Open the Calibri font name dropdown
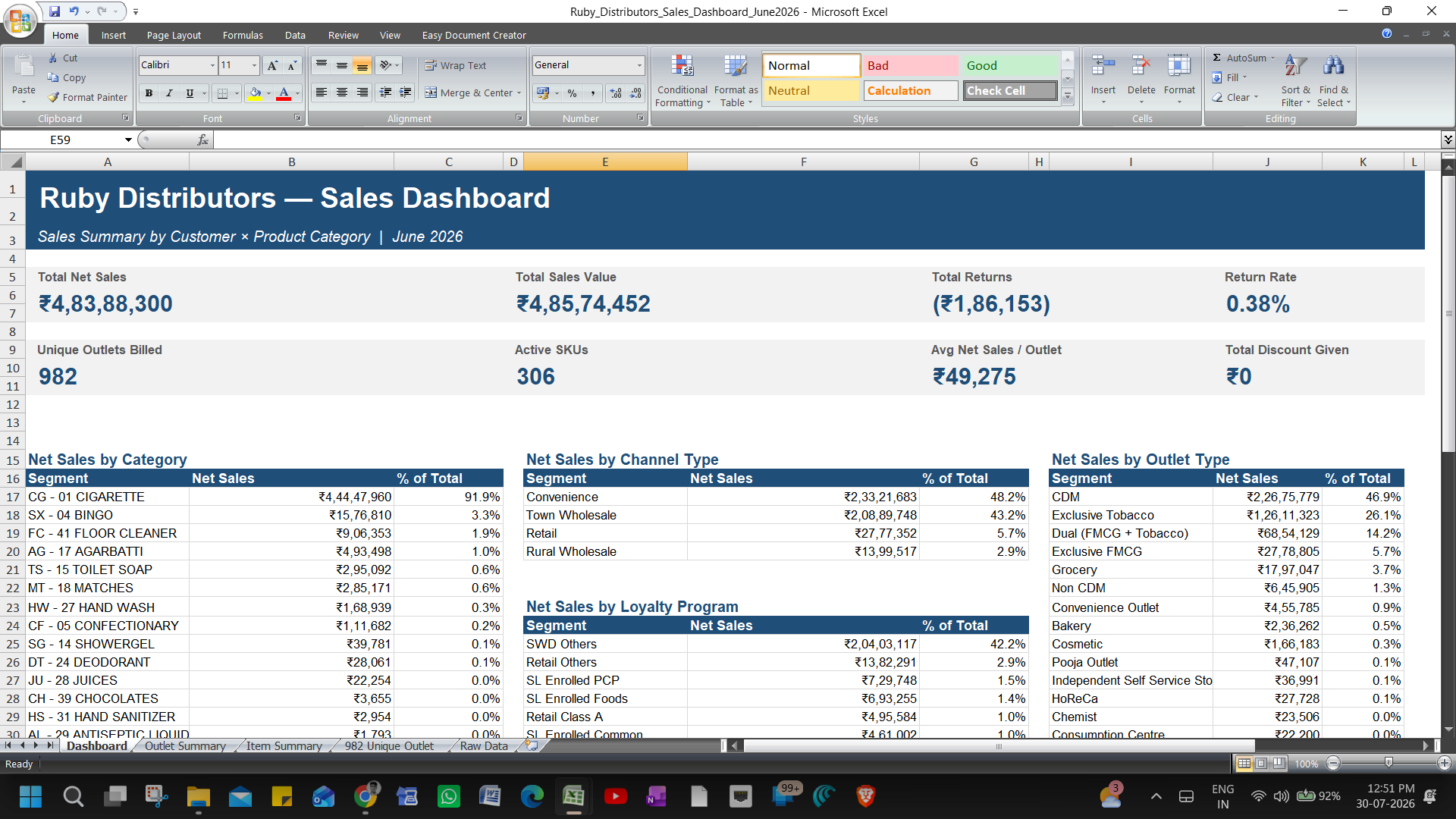The image size is (1456, 819). click(x=212, y=65)
